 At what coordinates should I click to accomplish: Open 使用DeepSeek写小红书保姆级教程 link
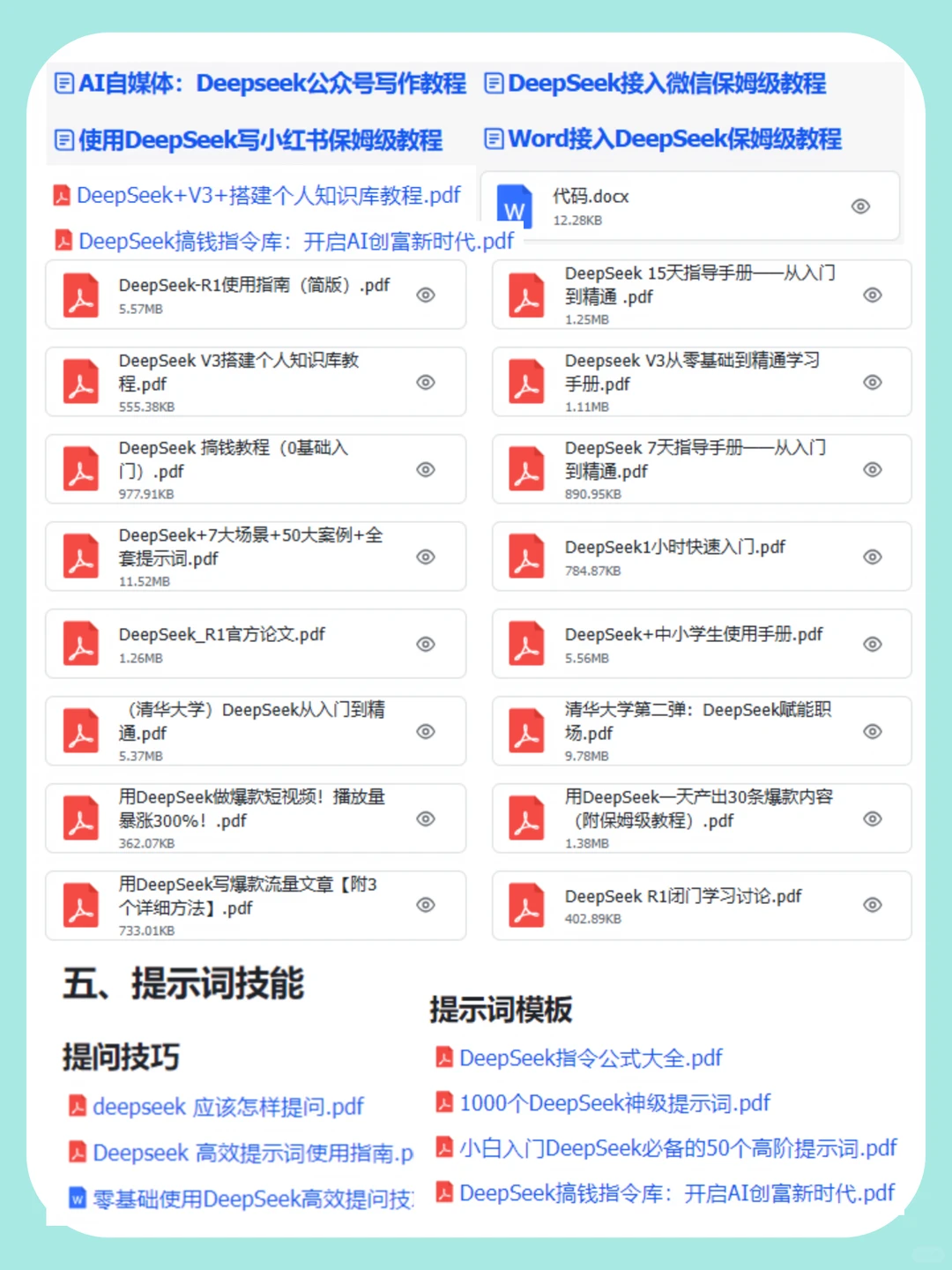point(260,139)
